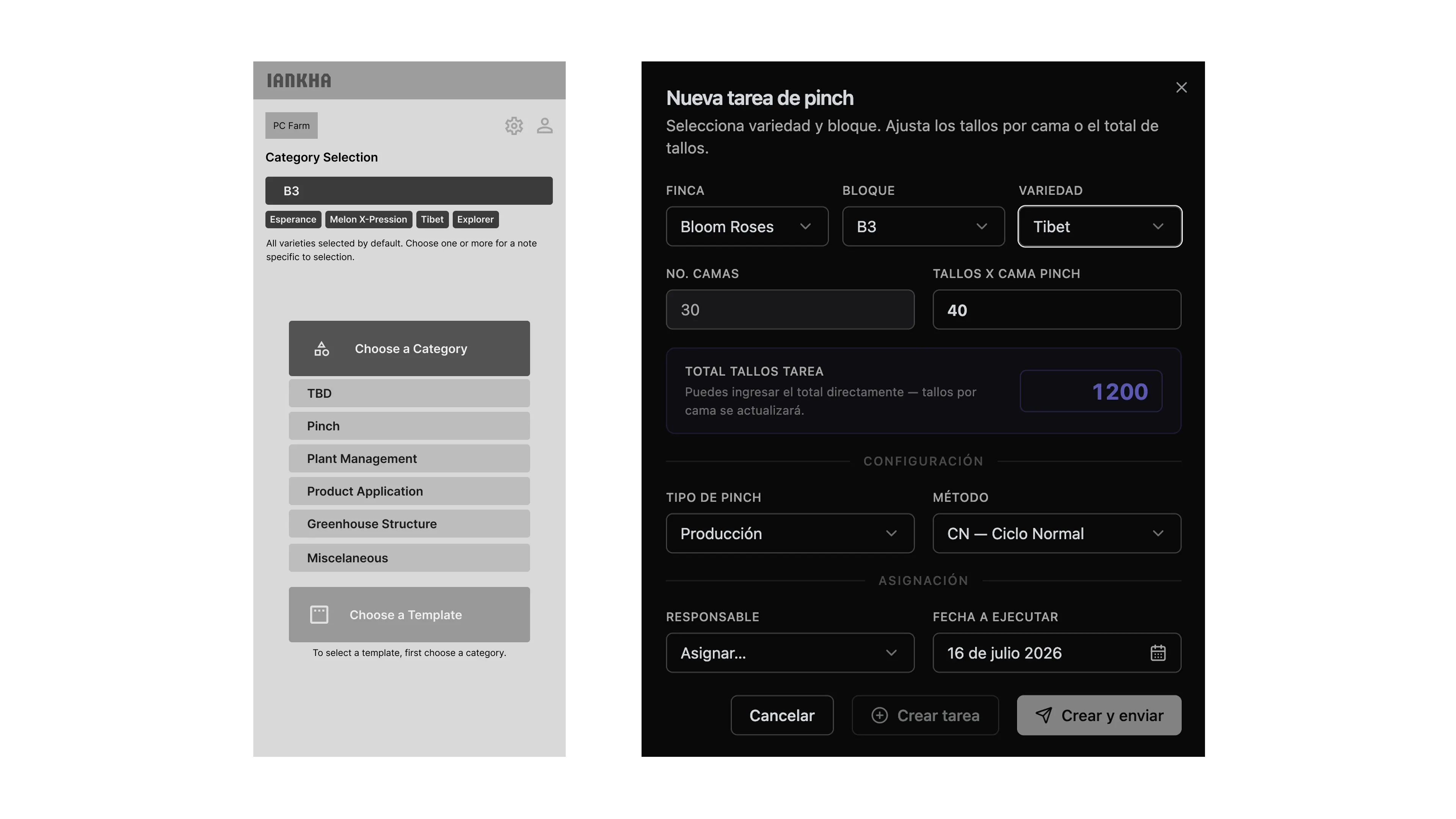Select the Pinch category
1456x819 pixels.
click(409, 426)
